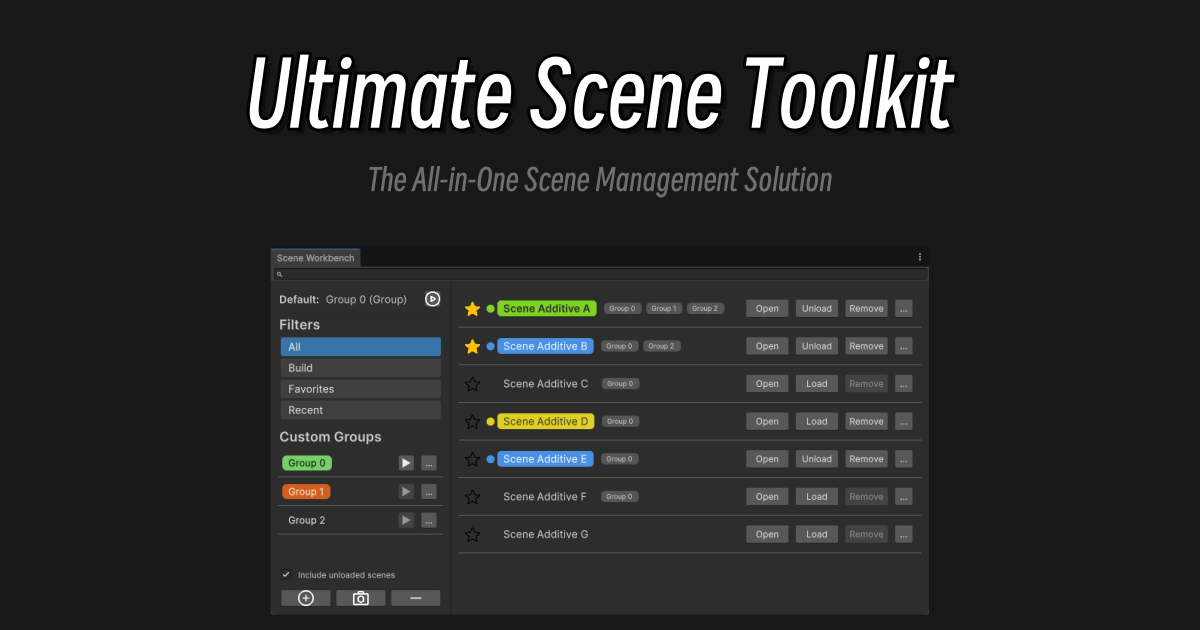Viewport: 1200px width, 630px height.
Task: Play the Group 0 custom group
Action: (x=405, y=463)
